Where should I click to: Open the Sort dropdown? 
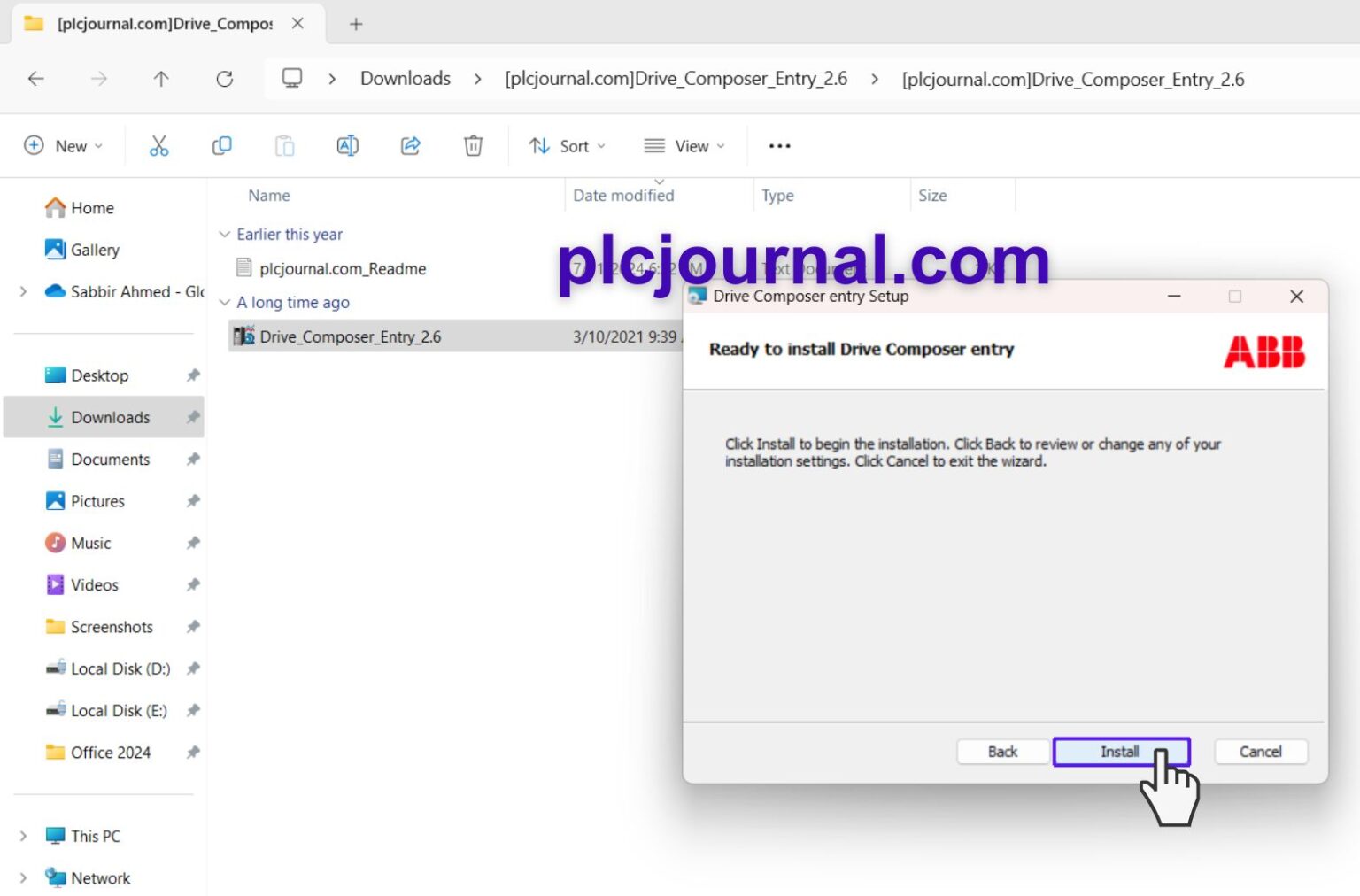(x=567, y=146)
